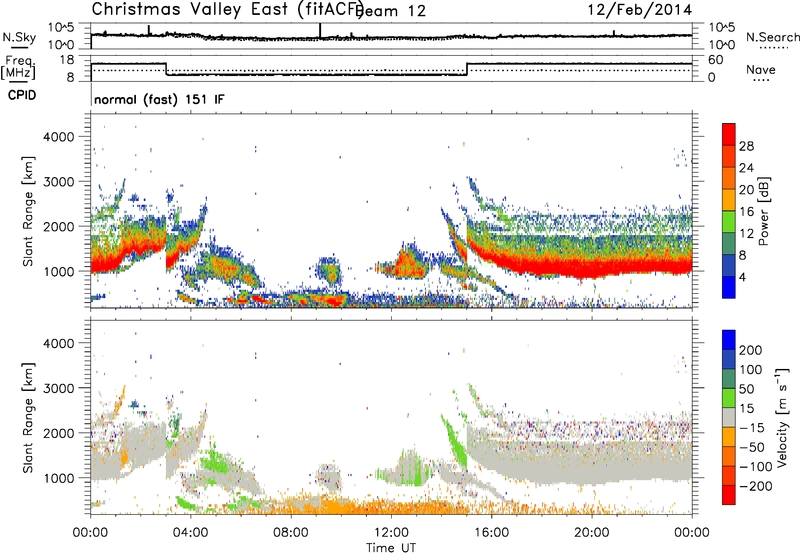800x554 pixels.
Task: Click the "16" tick on the power scale
Action: point(746,212)
